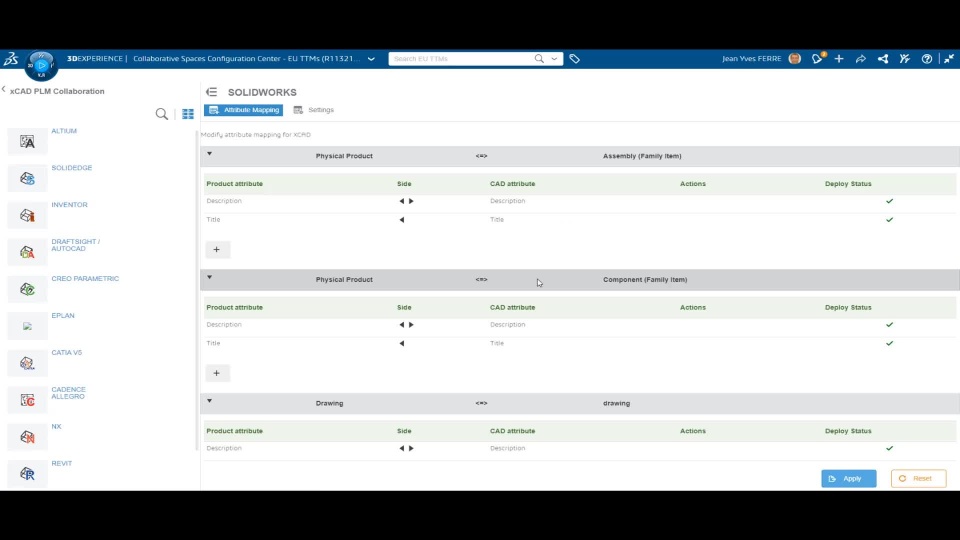Click the Dassault Systemes 3DS logo
The width and height of the screenshot is (960, 540).
point(11,59)
